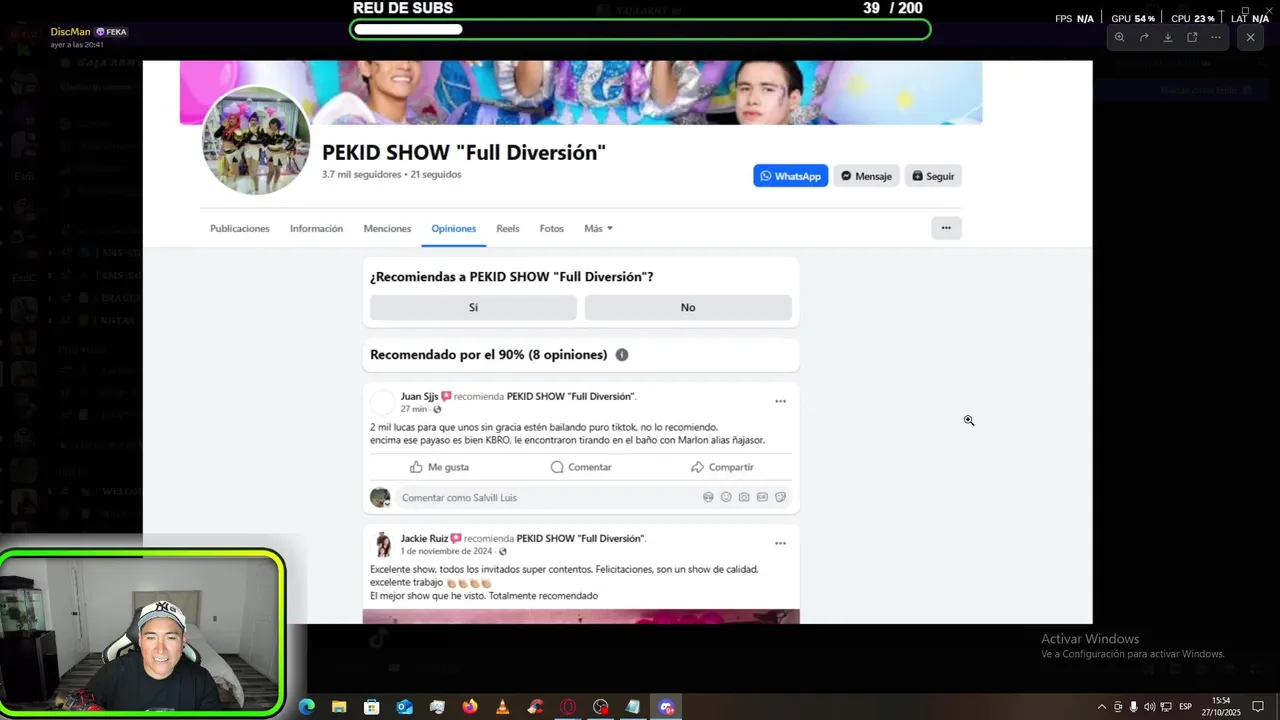Viewport: 1280px width, 720px height.
Task: Open the image viewer's three-dot more menu
Action: click(1216, 37)
